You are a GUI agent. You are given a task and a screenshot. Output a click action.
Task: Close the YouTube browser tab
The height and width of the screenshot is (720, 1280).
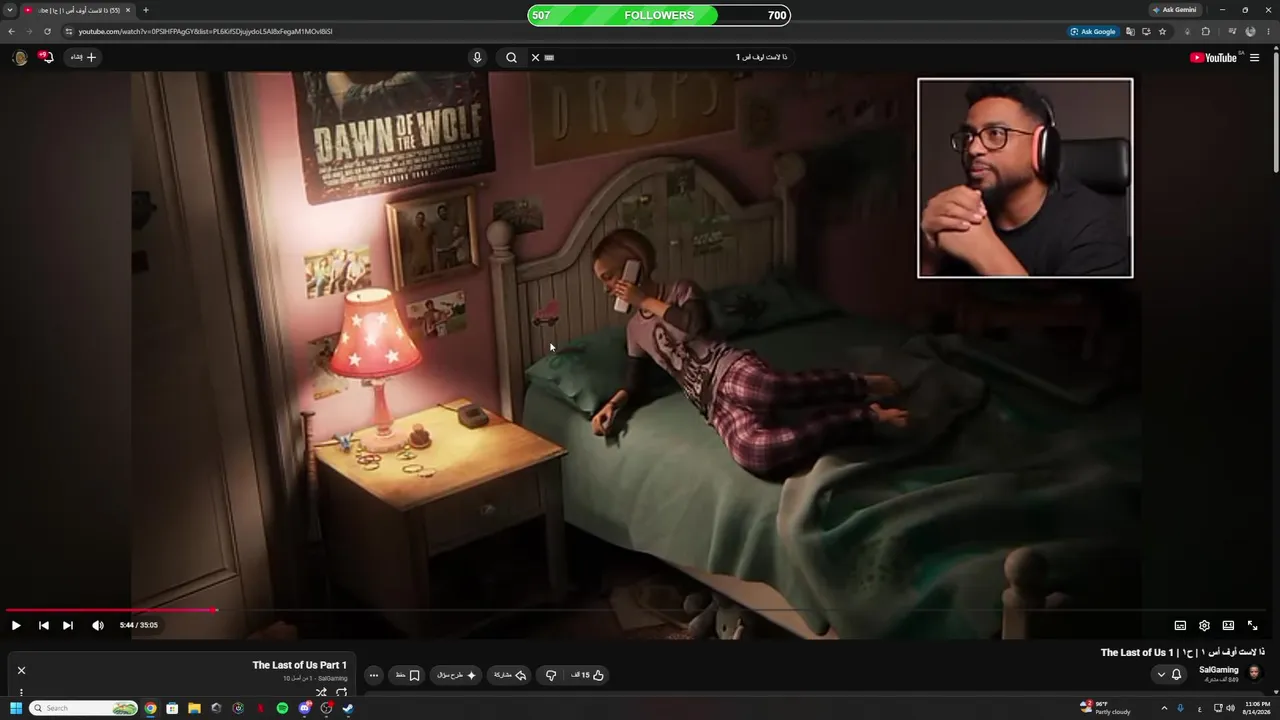tap(128, 10)
